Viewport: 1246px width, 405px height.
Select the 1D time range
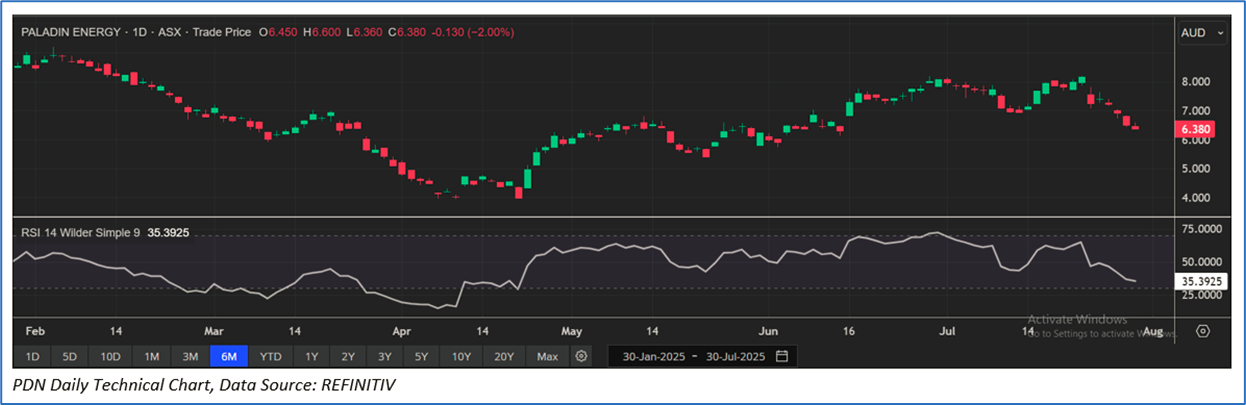tap(32, 356)
